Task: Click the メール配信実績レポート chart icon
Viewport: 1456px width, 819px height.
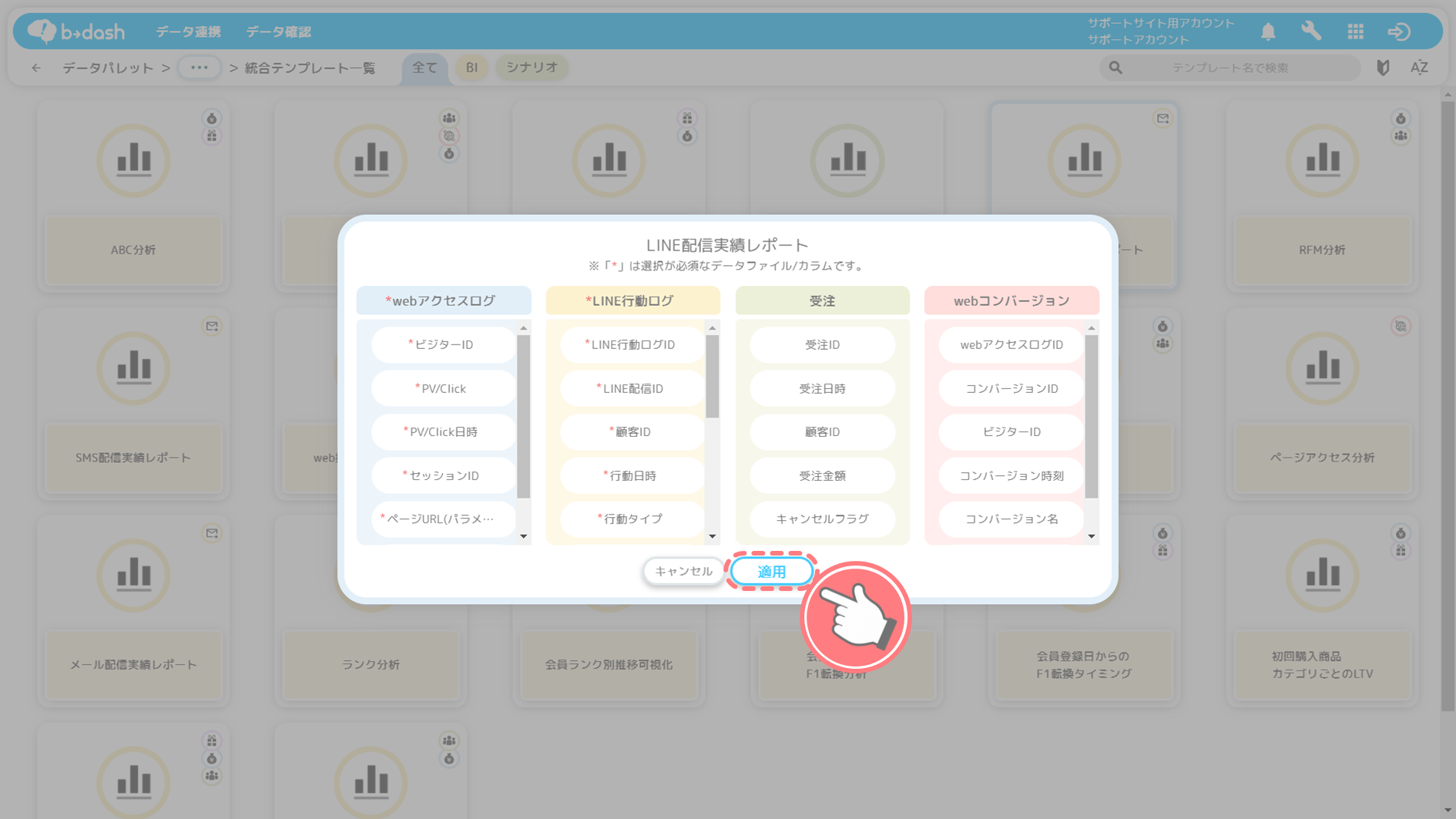Action: click(133, 575)
